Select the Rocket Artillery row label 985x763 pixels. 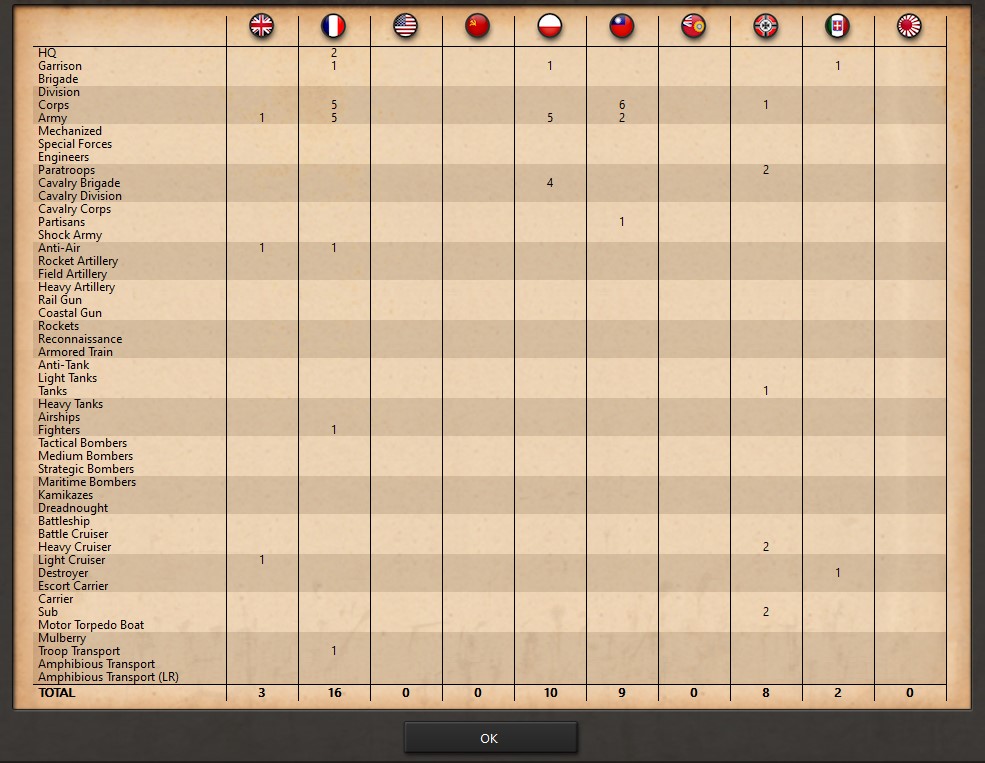tap(78, 261)
